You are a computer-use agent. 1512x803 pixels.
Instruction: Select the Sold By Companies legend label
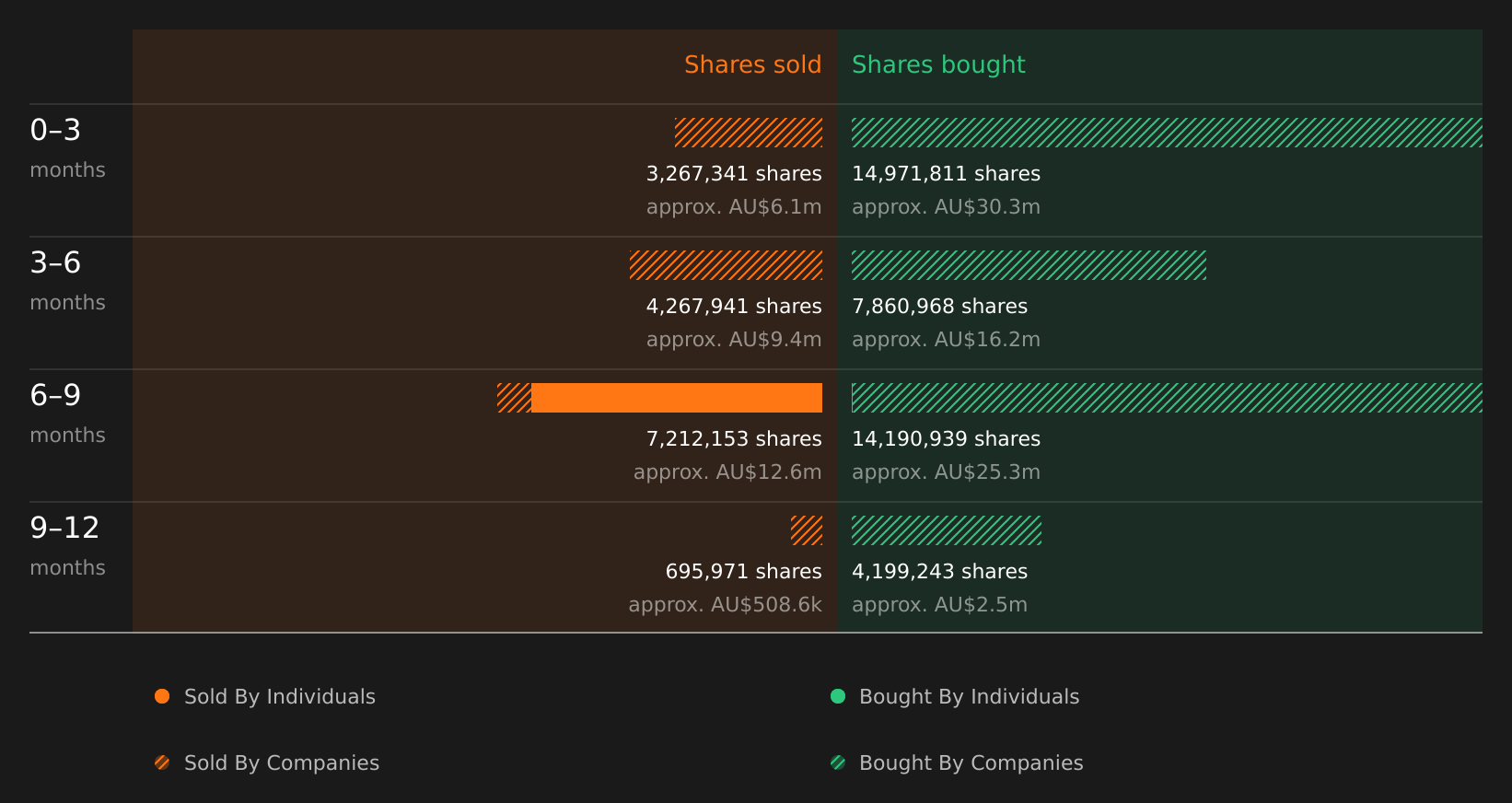point(282,763)
